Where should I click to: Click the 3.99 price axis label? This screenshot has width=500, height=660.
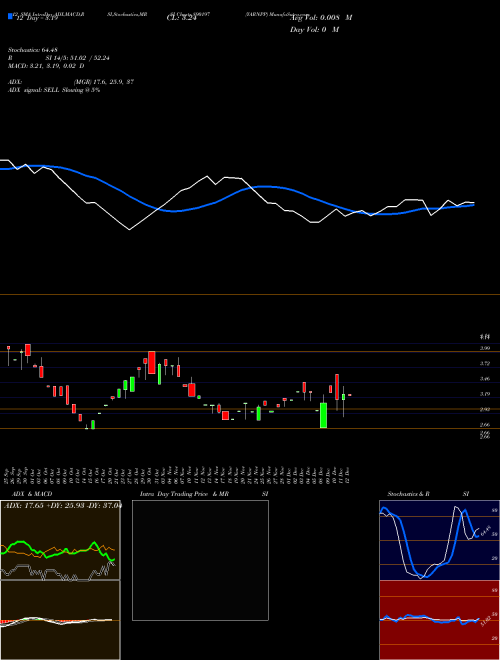tap(485, 348)
